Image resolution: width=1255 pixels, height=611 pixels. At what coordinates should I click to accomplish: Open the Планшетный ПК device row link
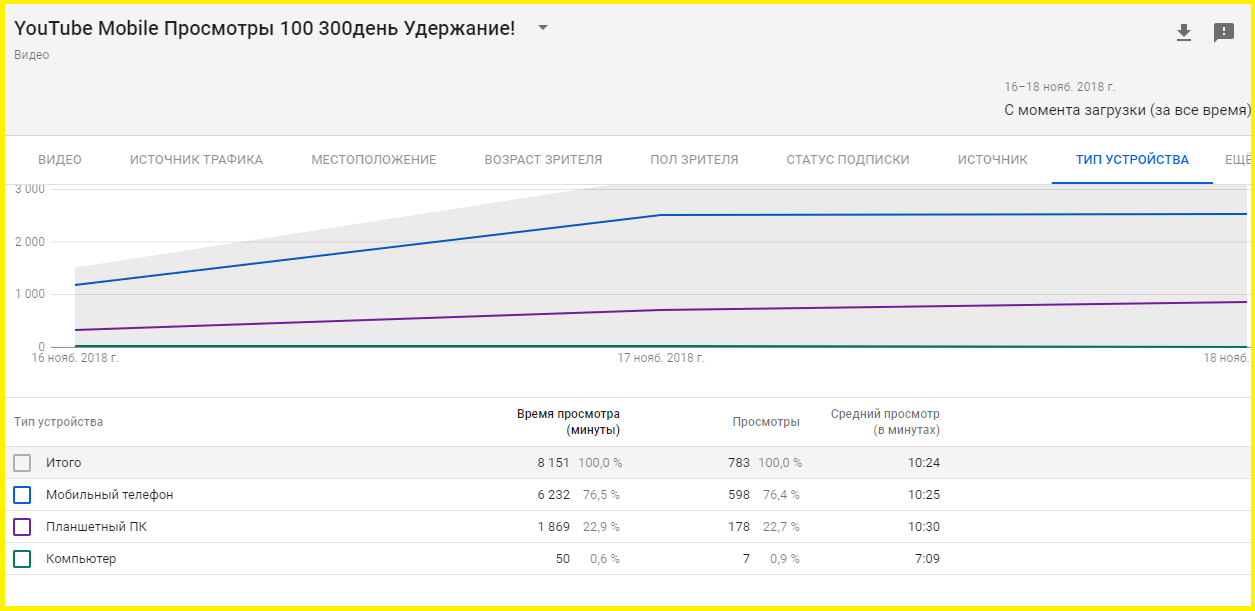click(96, 527)
